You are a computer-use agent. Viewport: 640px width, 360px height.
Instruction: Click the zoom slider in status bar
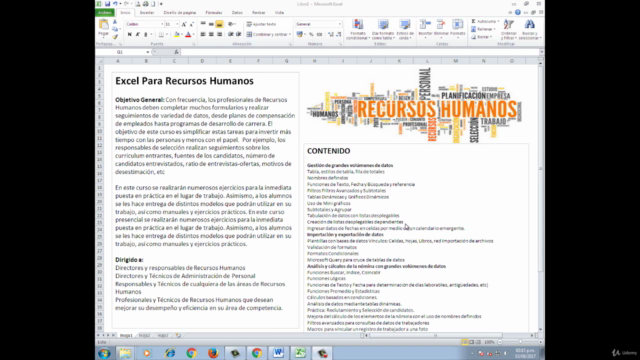point(520,342)
